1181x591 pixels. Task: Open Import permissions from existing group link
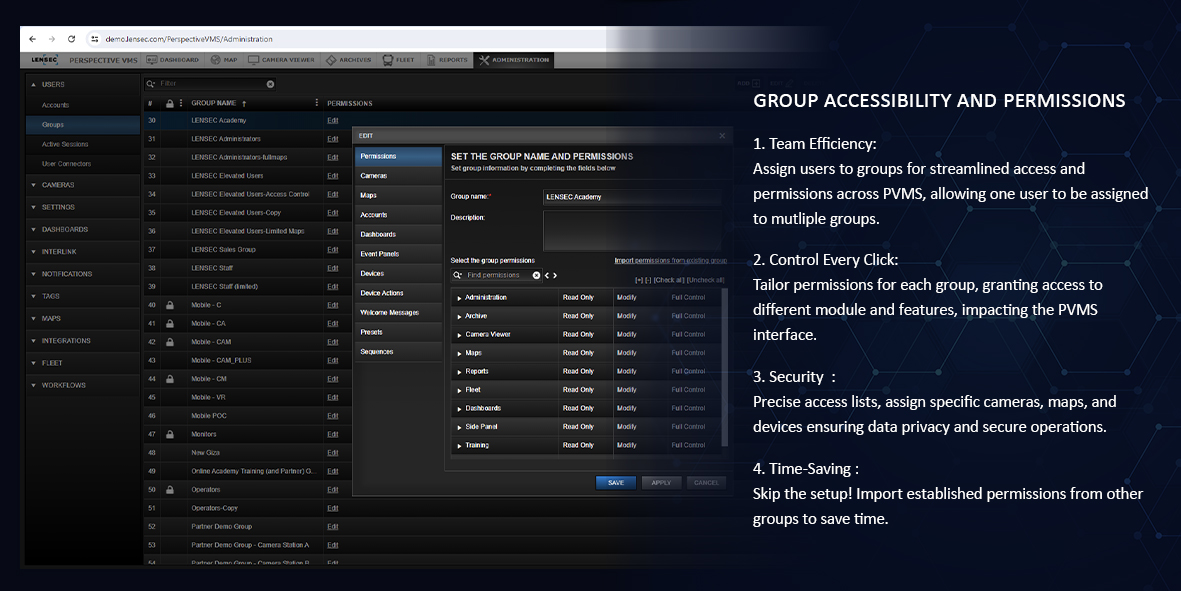[670, 261]
